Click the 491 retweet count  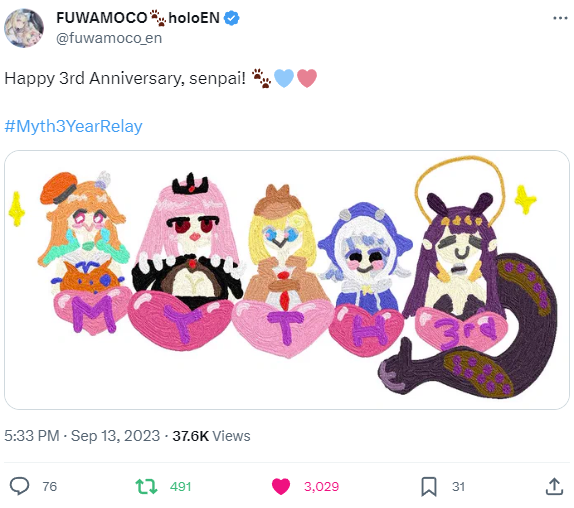[x=180, y=487]
